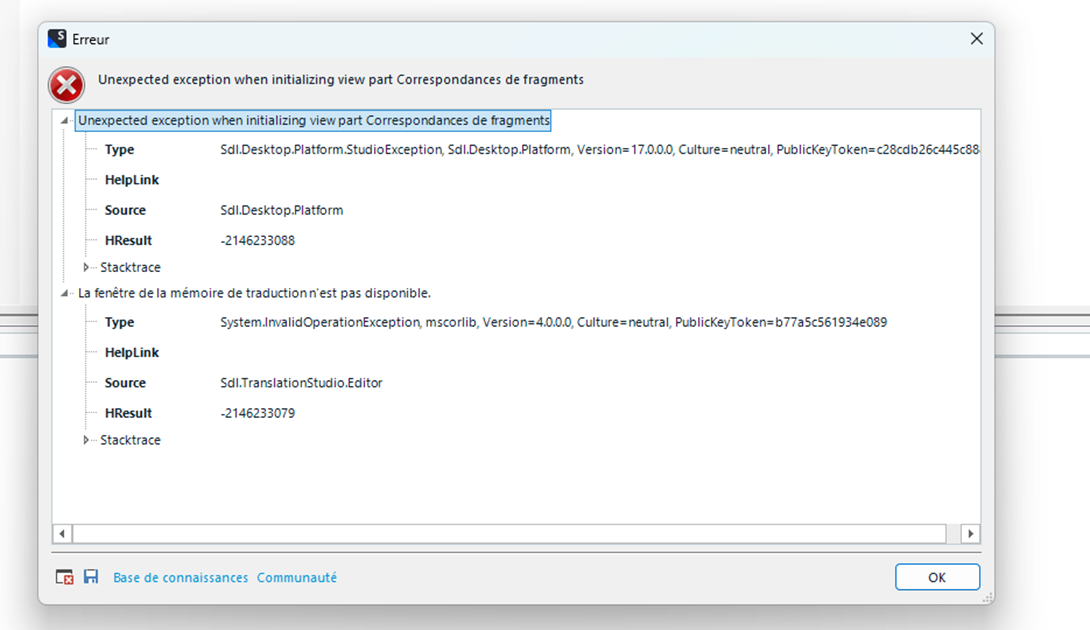Expand Stacktrace under InvalidOperationException
The width and height of the screenshot is (1090, 630).
(86, 440)
